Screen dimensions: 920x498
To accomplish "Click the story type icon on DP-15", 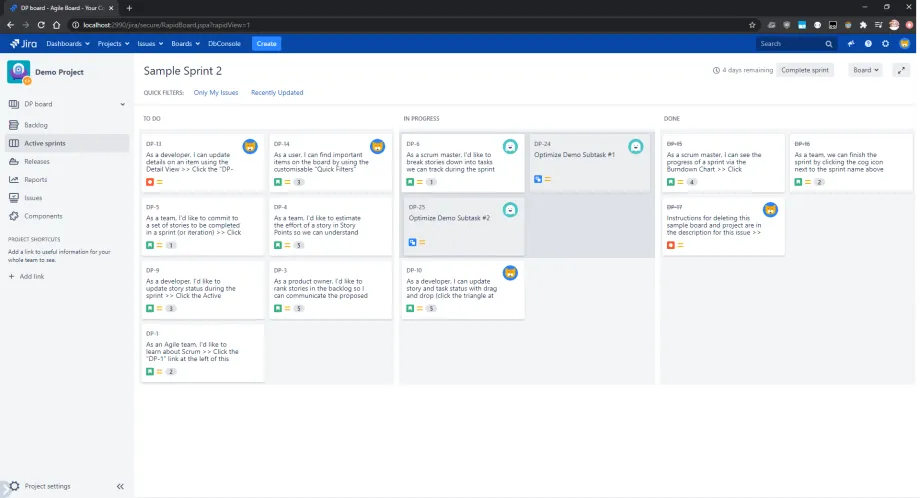I will 671,182.
